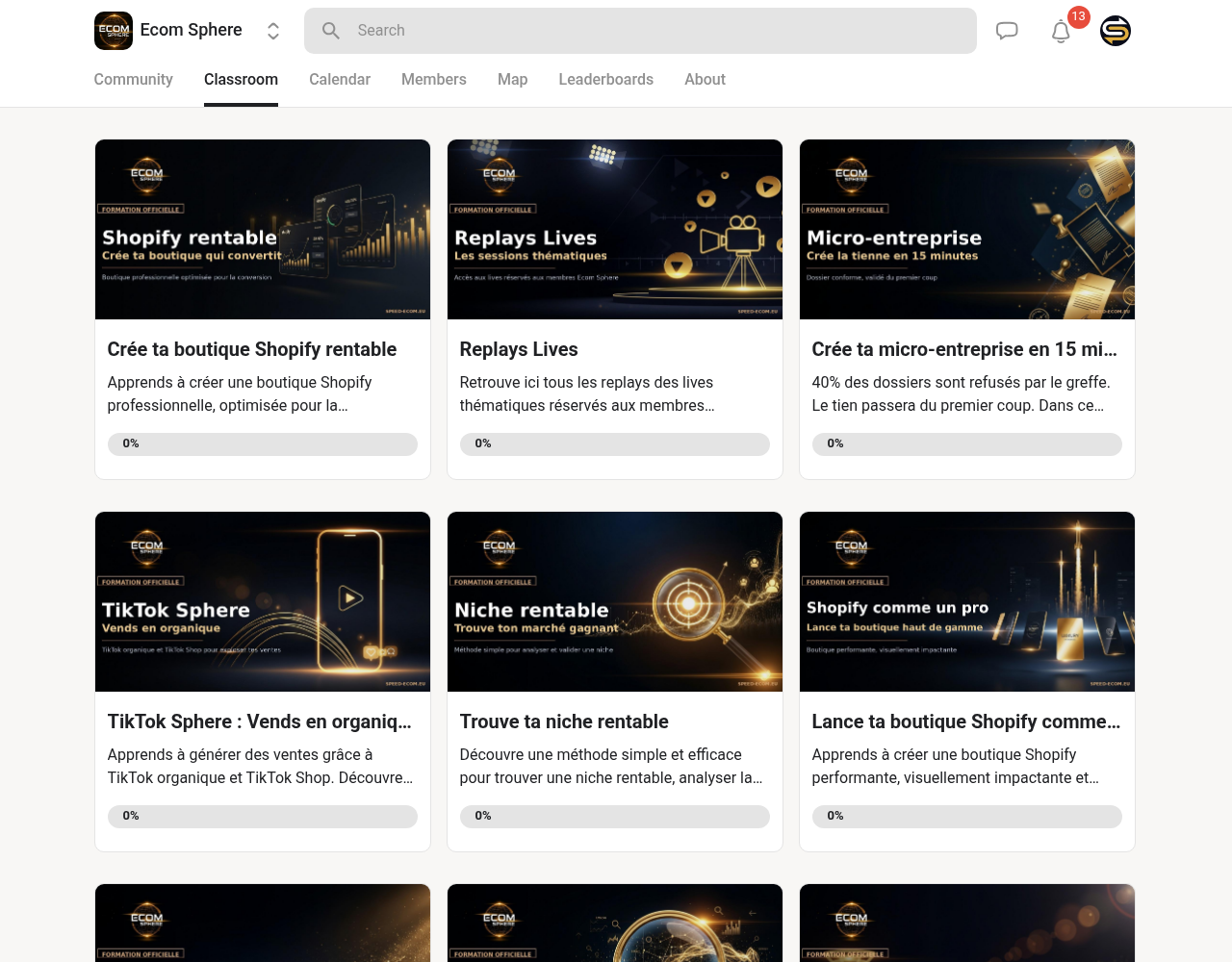This screenshot has height=962, width=1232.
Task: Expand the group switcher chevrons
Action: (273, 31)
